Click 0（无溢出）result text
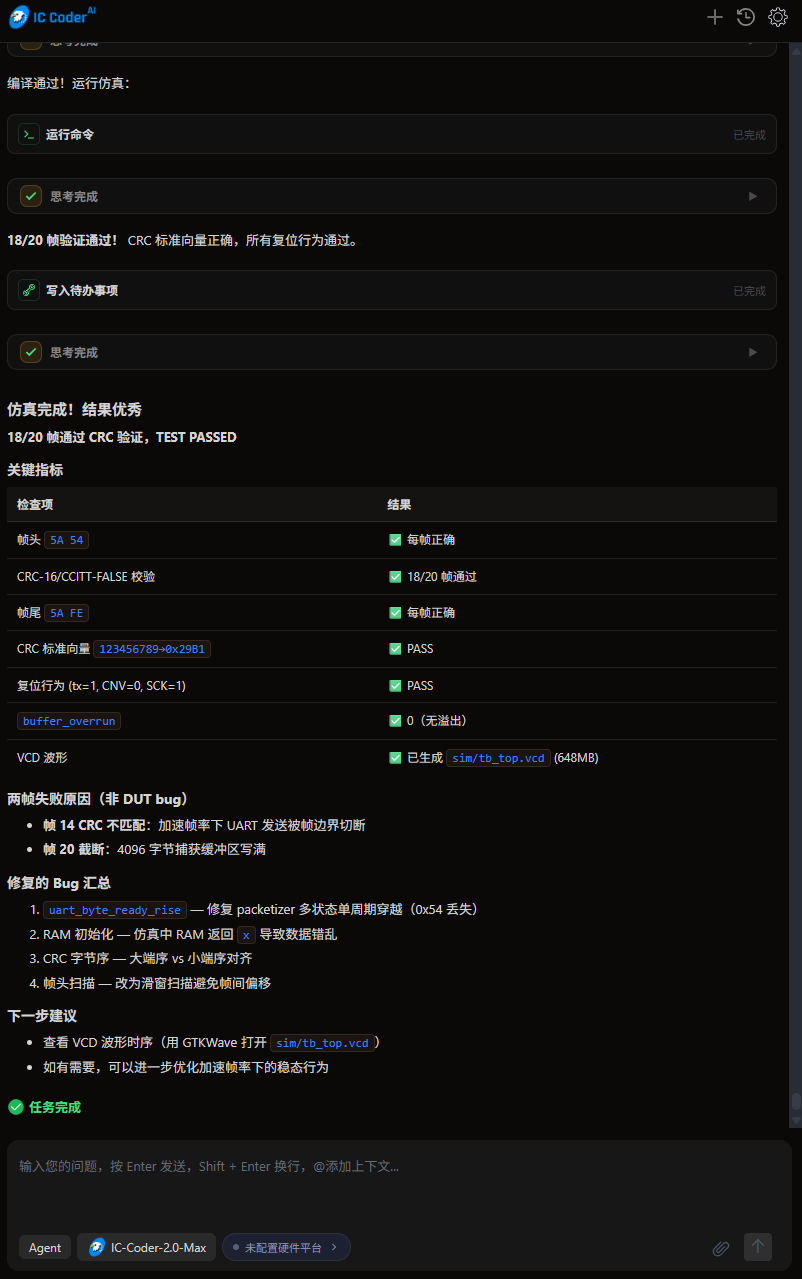The image size is (802, 1279). click(437, 721)
